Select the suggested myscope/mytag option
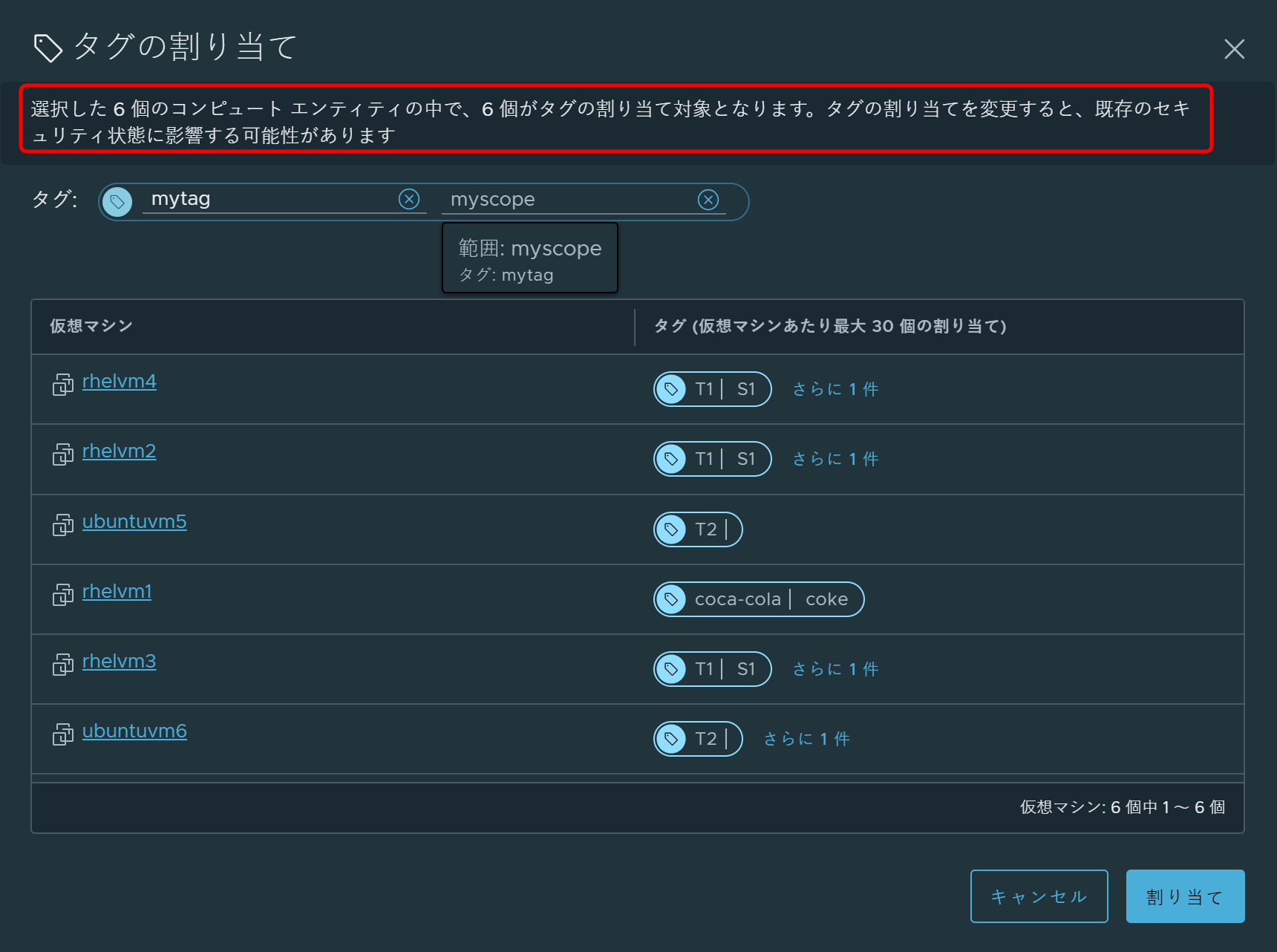This screenshot has width=1277, height=952. (530, 258)
